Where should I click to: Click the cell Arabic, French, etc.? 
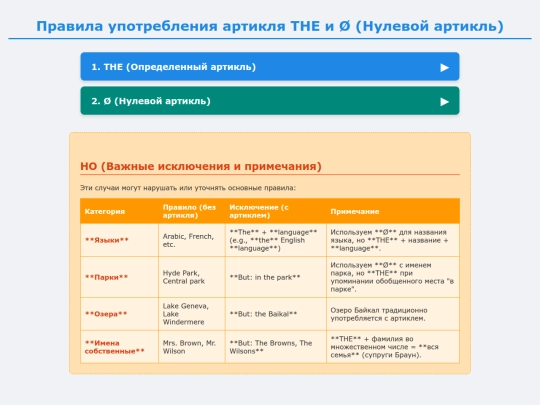coord(192,240)
